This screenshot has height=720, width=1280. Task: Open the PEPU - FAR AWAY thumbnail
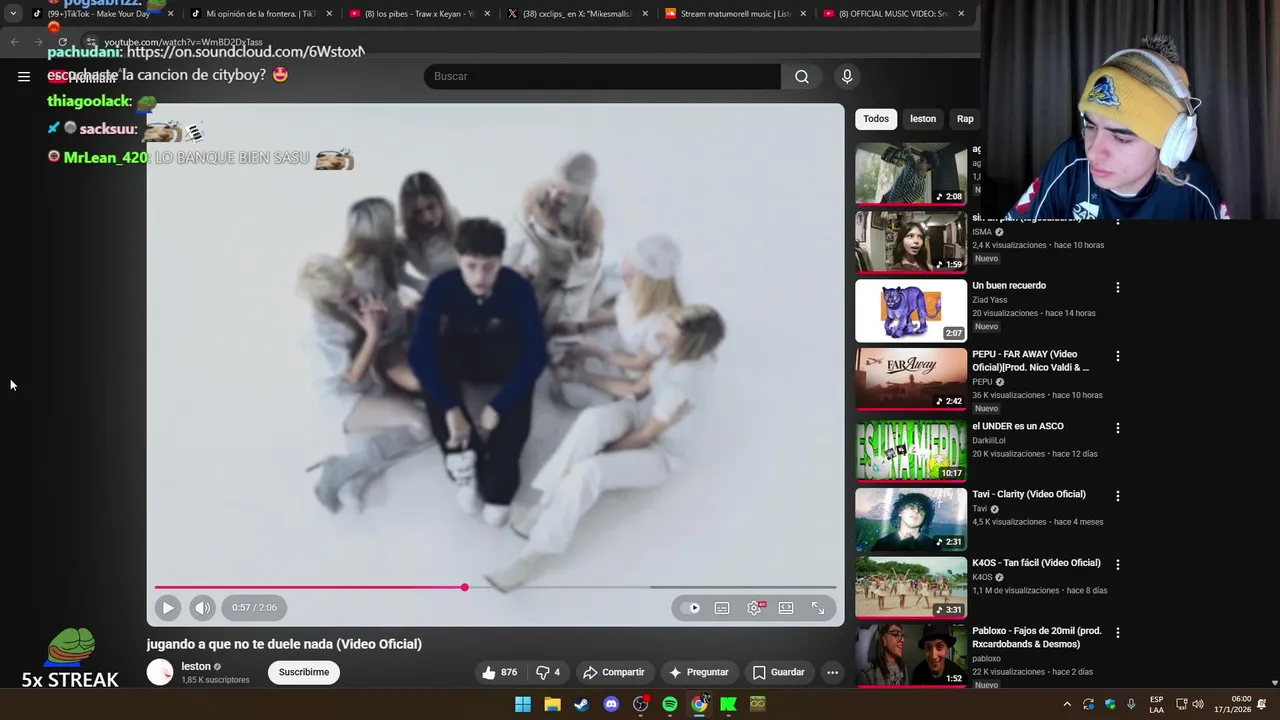(x=911, y=379)
